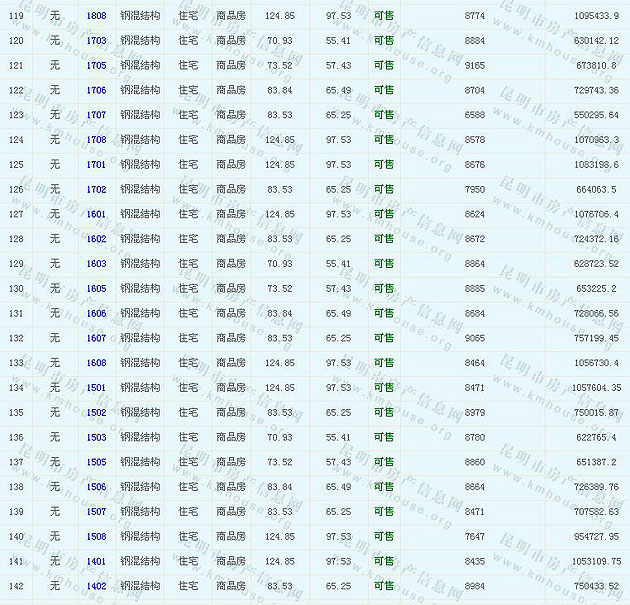Click room 1501 link
The image size is (630, 605).
(96, 388)
